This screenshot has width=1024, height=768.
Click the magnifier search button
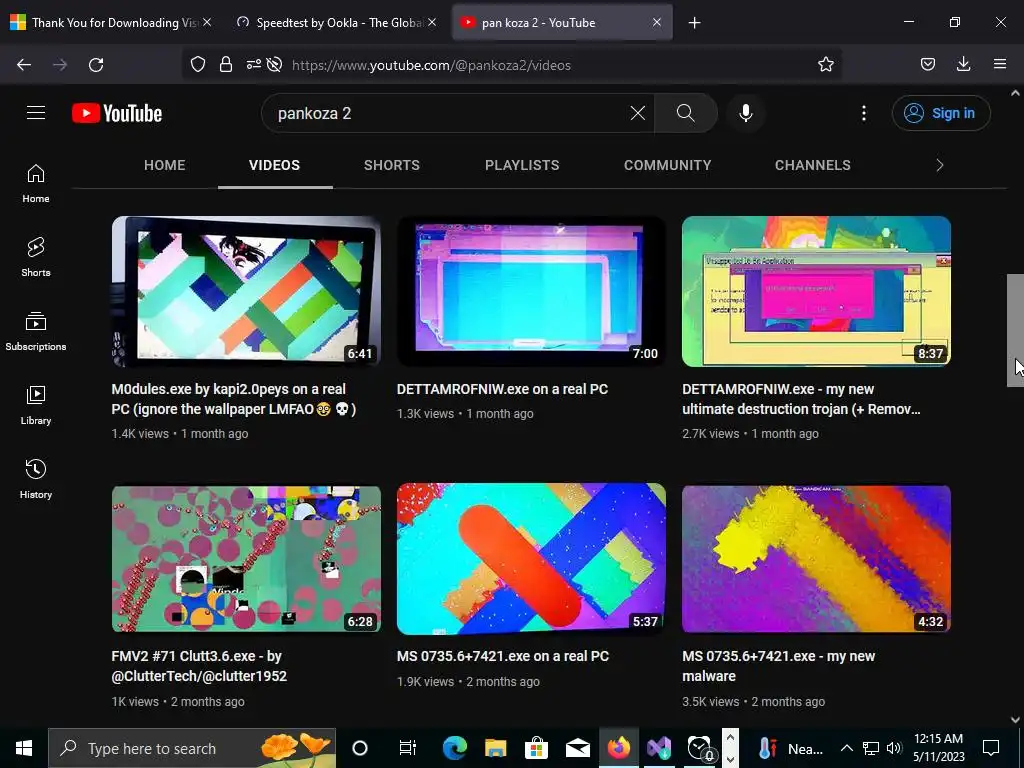tap(685, 113)
